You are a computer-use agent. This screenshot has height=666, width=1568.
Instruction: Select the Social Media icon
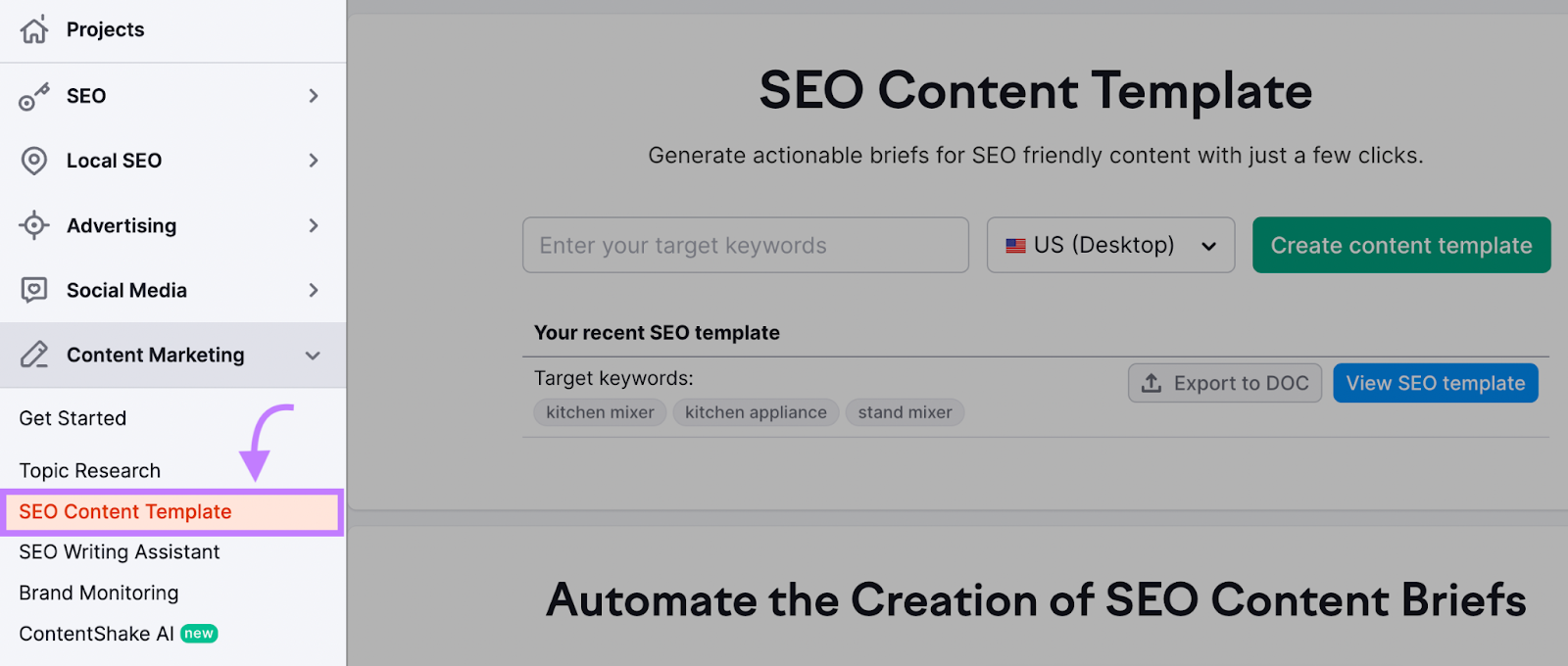[34, 290]
